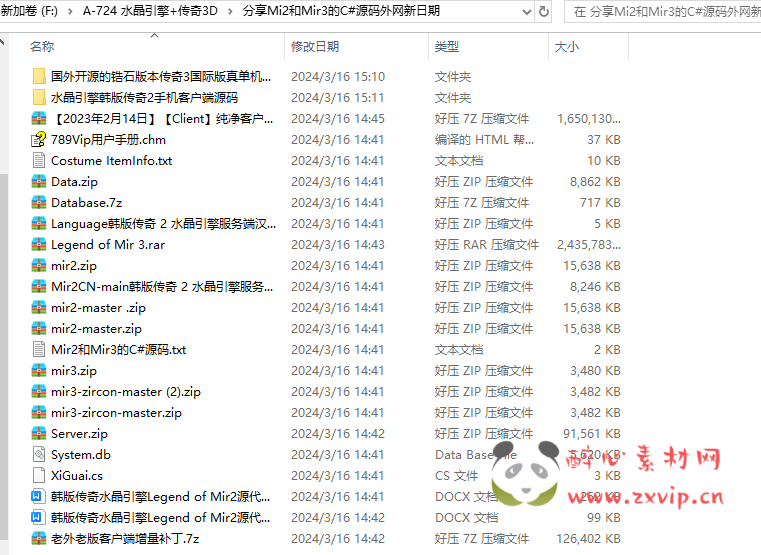Go to 新加卷 (F:) in breadcrumb
Viewport: 761px width, 555px height.
[x=29, y=11]
